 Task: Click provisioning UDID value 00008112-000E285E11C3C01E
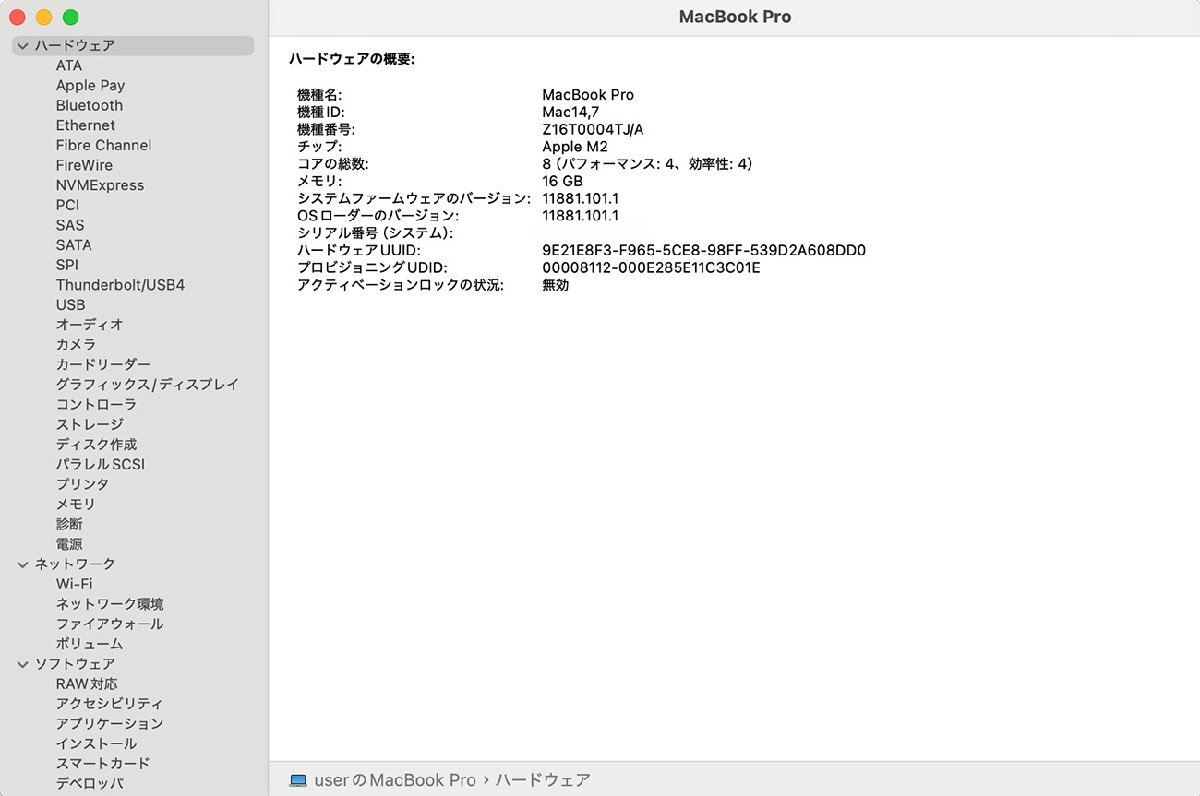pos(652,268)
